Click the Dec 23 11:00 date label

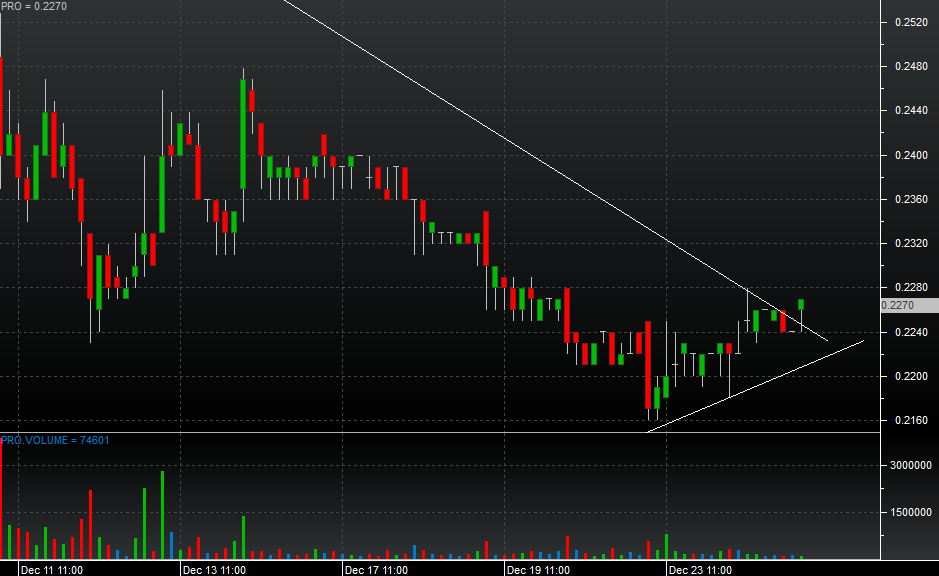tap(700, 569)
